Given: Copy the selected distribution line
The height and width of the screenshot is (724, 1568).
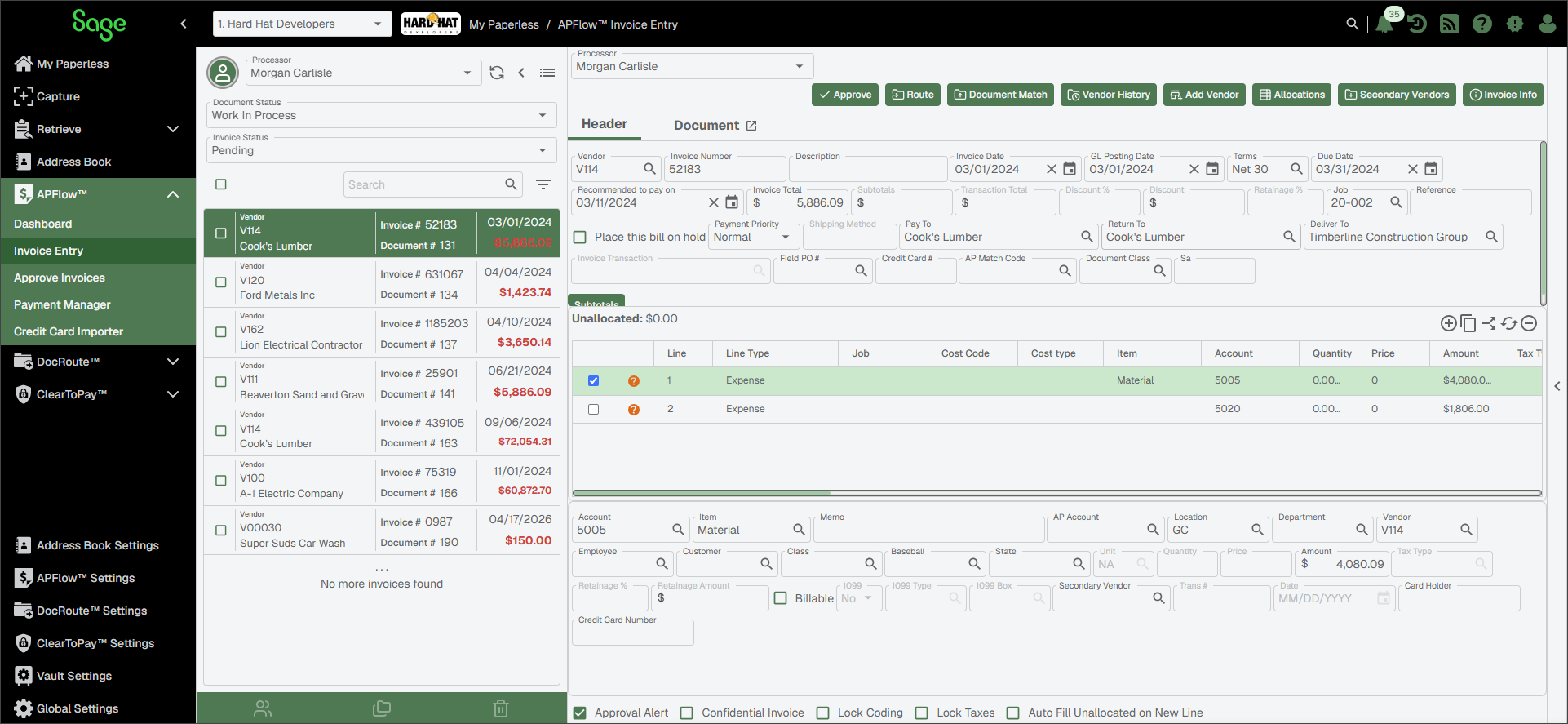Looking at the screenshot, I should pos(1468,323).
